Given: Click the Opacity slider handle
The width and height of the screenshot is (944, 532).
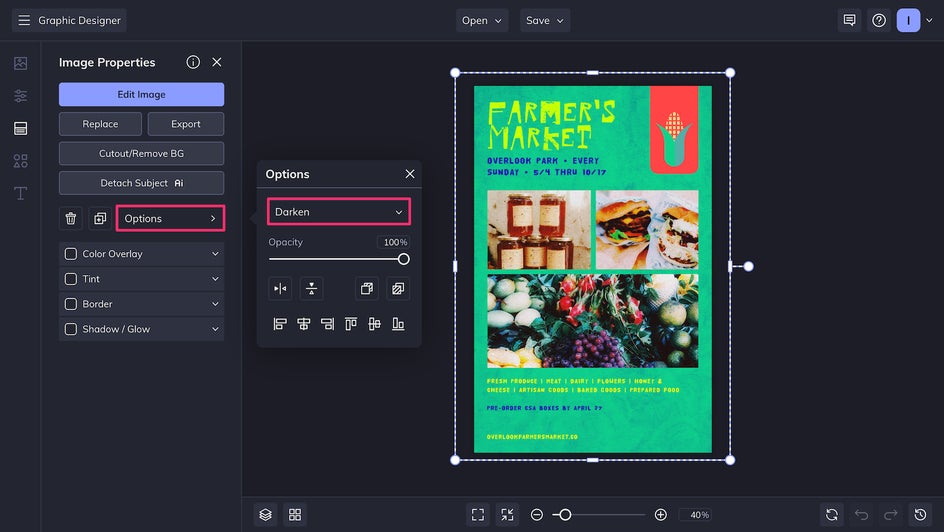Looking at the screenshot, I should click(x=403, y=259).
